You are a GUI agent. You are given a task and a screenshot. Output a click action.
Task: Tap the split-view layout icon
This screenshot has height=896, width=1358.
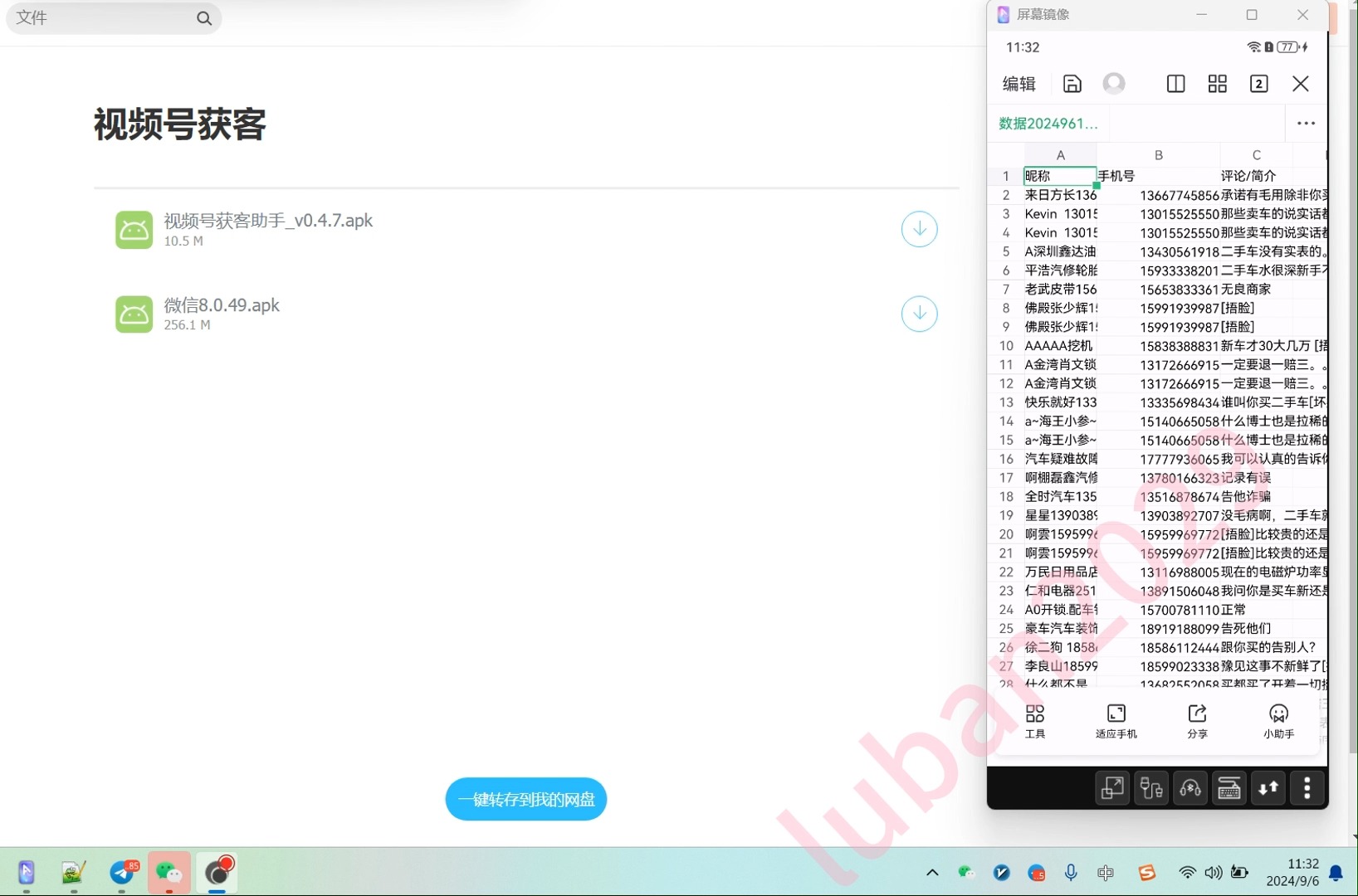click(x=1175, y=84)
